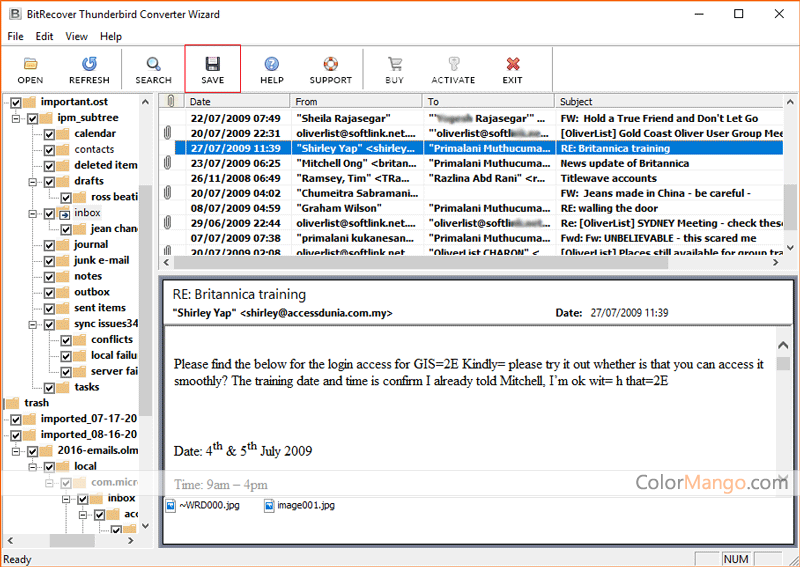This screenshot has height=567, width=800.
Task: Uncheck the tasks folder checkbox
Action: [49, 387]
